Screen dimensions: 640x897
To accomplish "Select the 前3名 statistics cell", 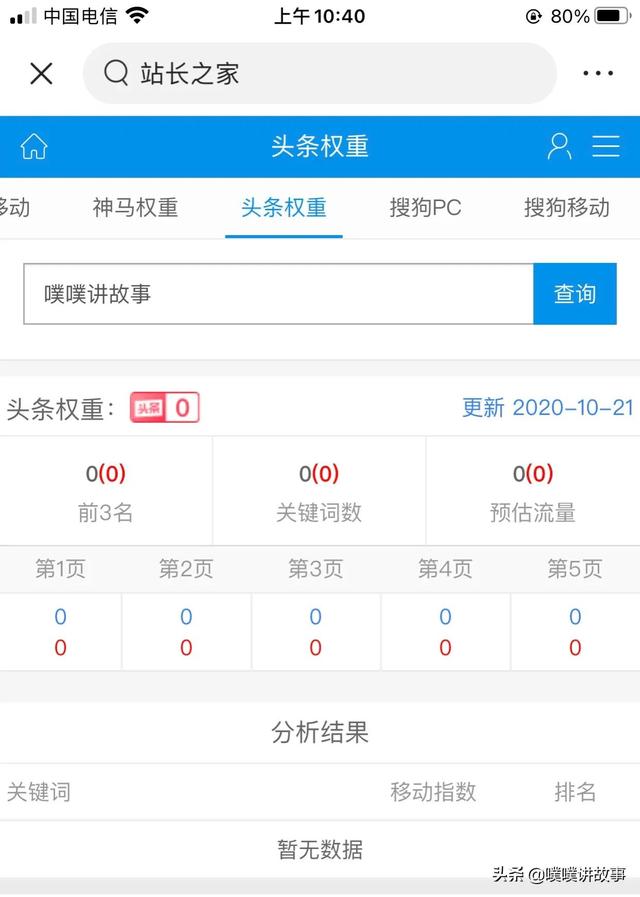I will (x=106, y=492).
